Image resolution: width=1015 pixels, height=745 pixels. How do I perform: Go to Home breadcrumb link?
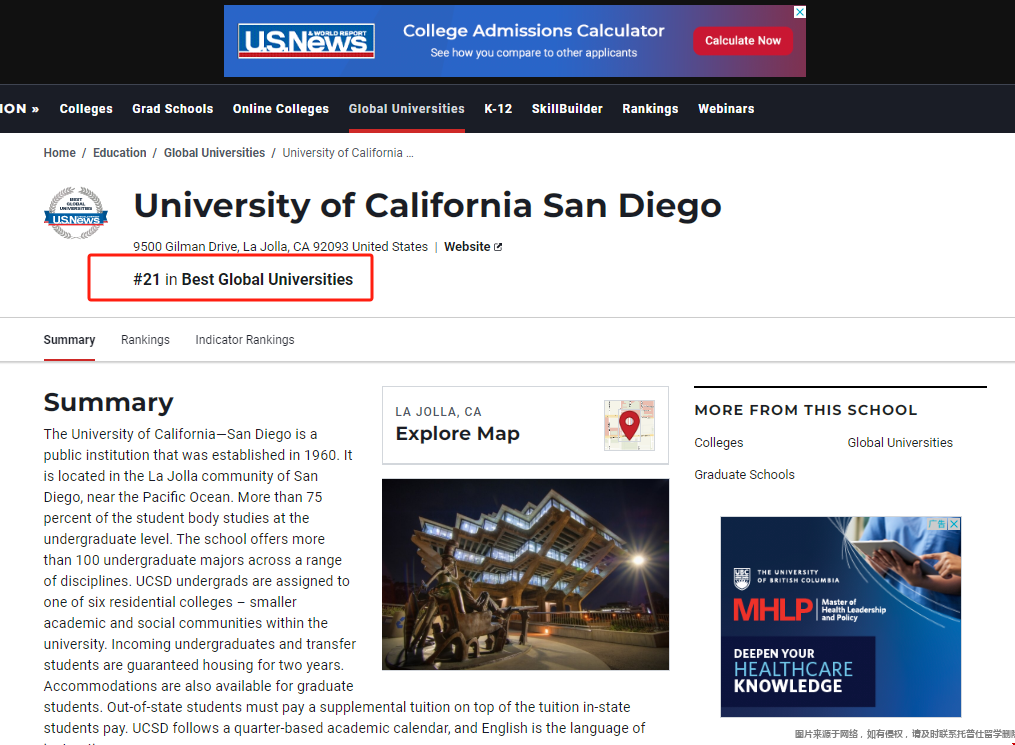(x=60, y=153)
